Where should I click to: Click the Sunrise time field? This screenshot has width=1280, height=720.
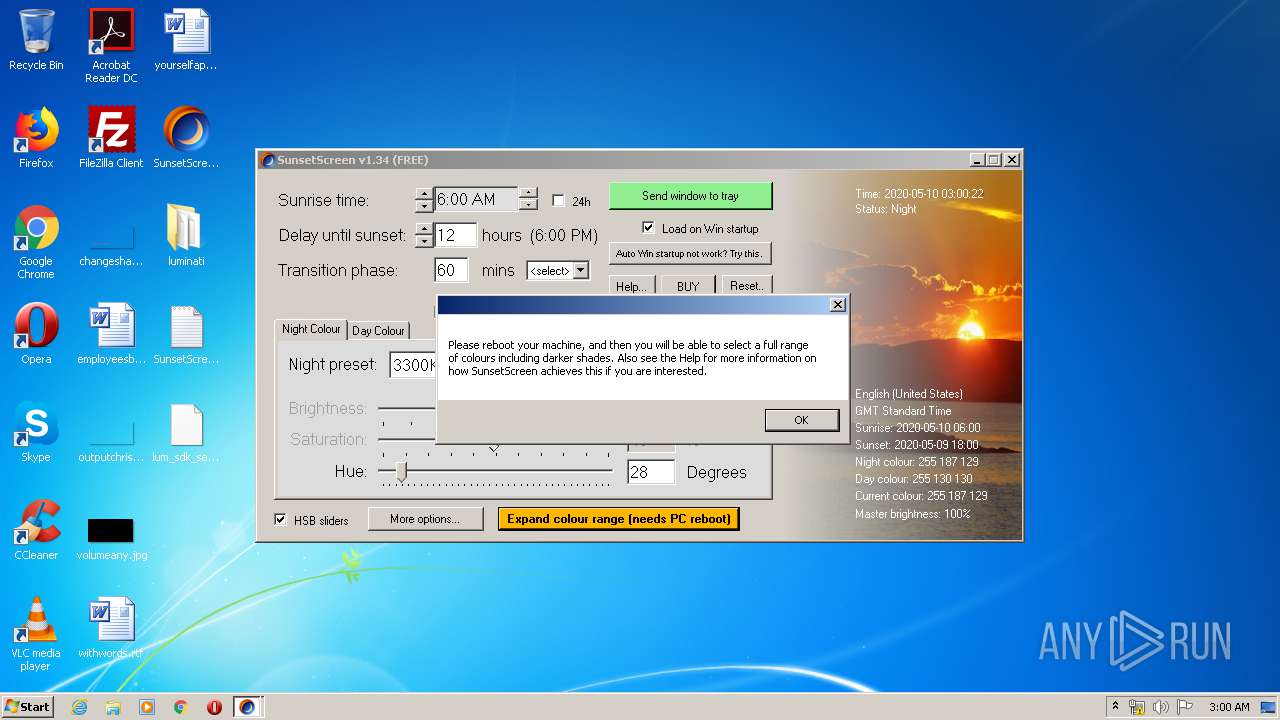pyautogui.click(x=476, y=200)
